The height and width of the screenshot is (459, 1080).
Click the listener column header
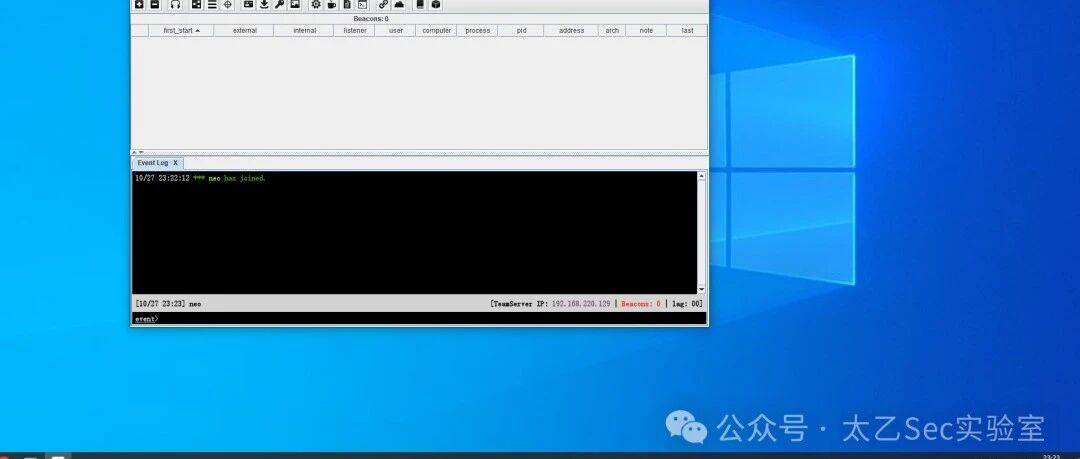[355, 30]
